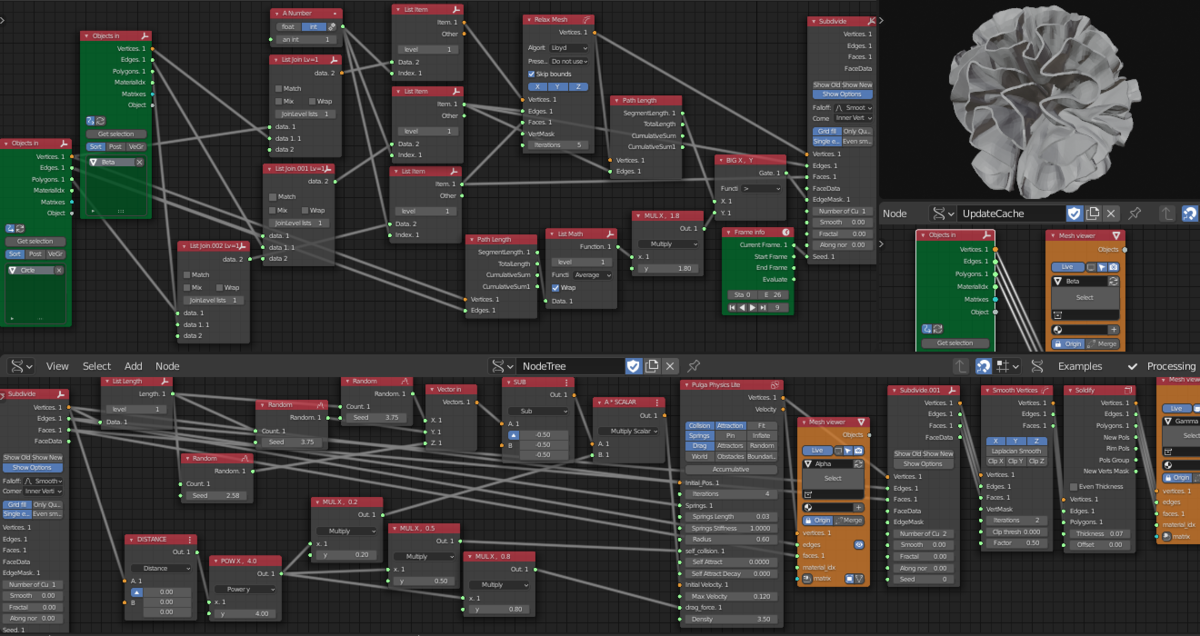The height and width of the screenshot is (636, 1200).
Task: Pin the UpdateCache node editor
Action: [1134, 213]
